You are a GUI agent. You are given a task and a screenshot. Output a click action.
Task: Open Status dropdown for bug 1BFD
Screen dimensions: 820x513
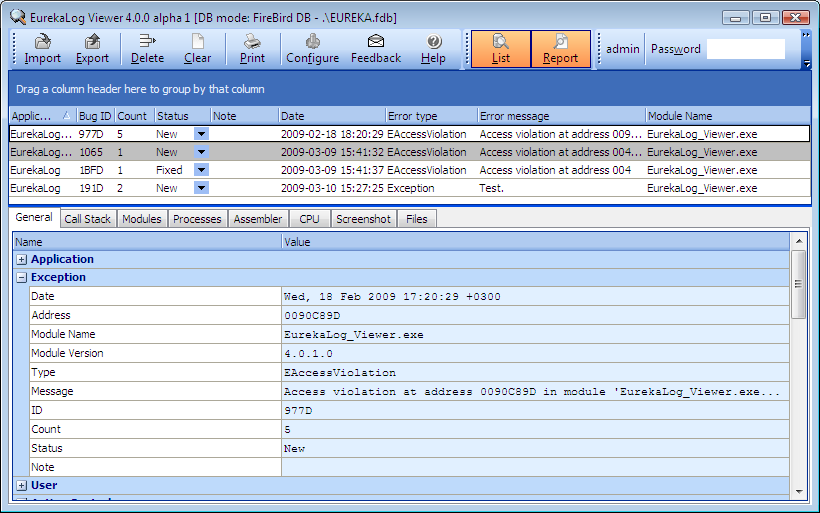tap(201, 170)
